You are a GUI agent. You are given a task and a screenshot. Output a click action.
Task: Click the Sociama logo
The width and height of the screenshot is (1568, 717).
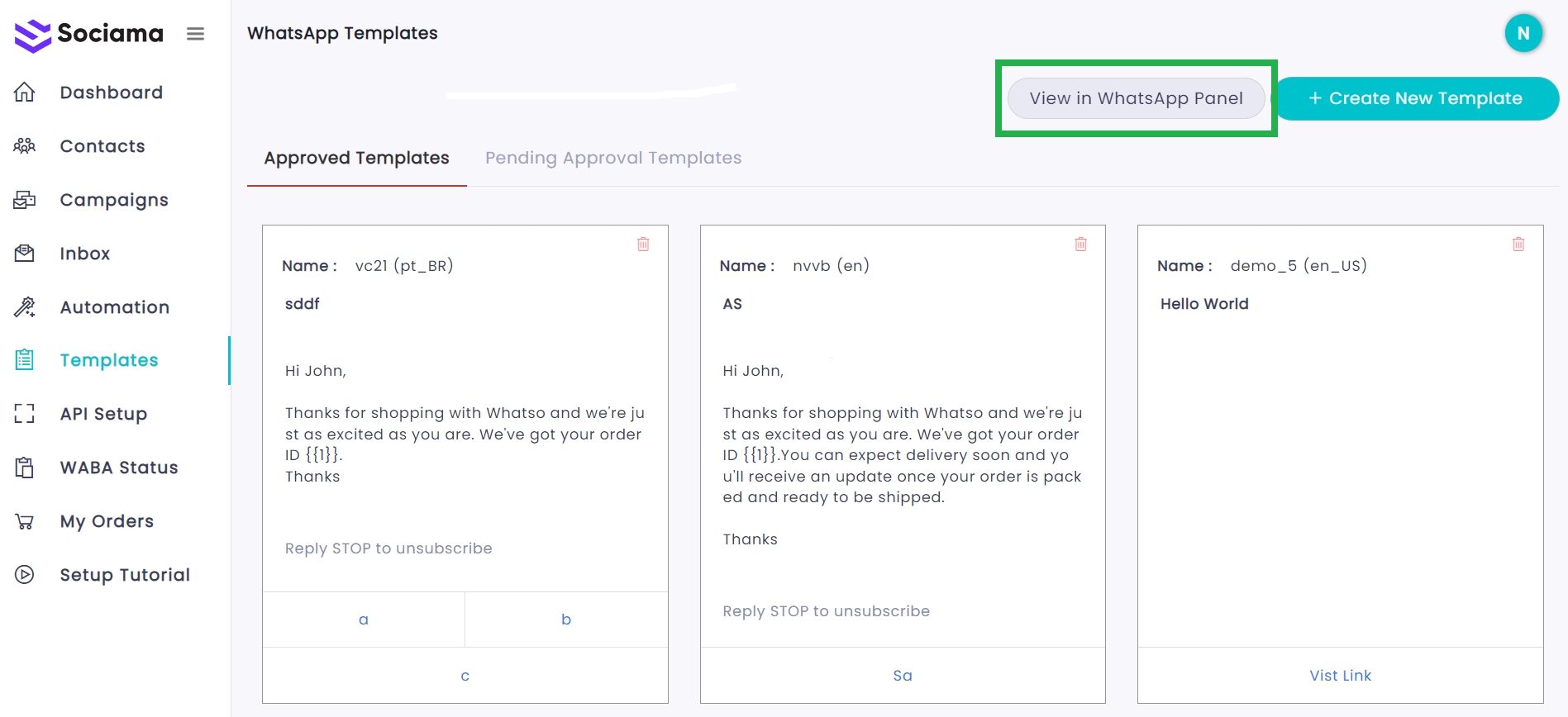point(89,34)
